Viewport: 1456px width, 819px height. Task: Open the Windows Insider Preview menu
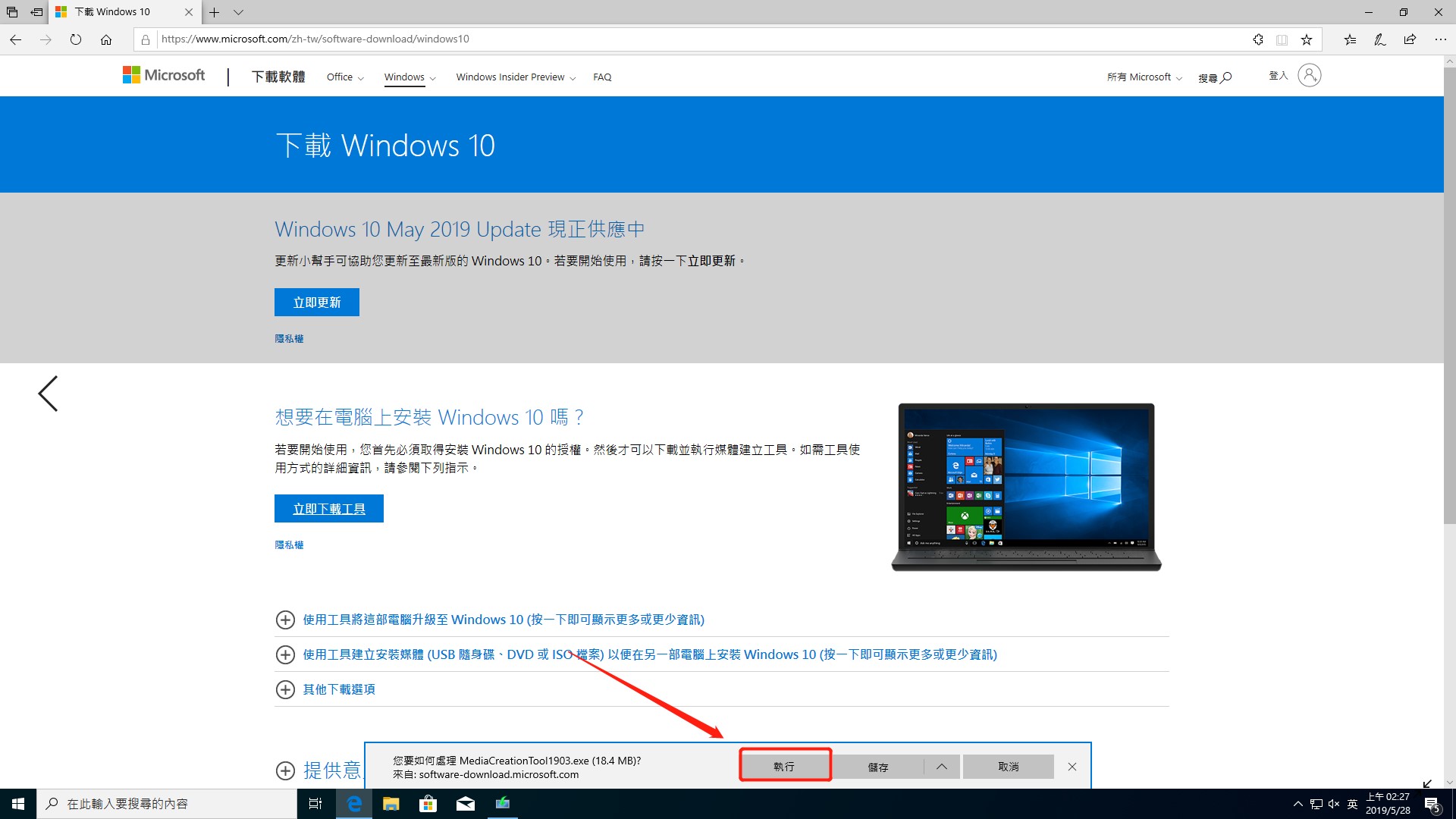click(515, 77)
